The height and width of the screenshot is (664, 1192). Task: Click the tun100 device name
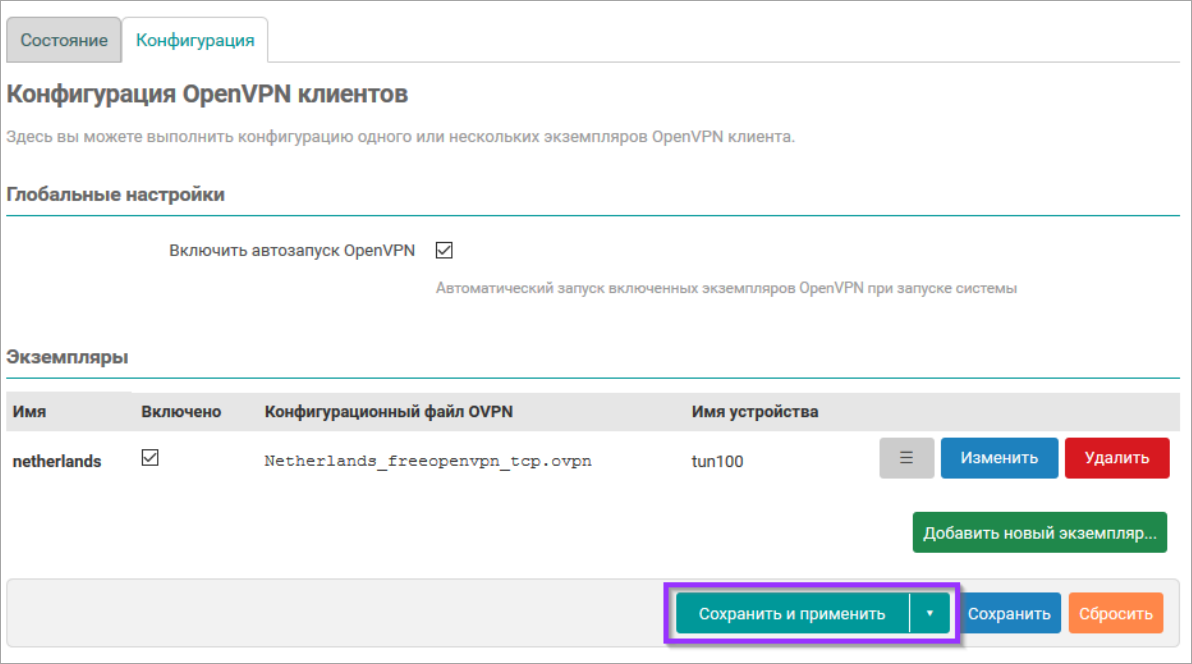tap(717, 461)
